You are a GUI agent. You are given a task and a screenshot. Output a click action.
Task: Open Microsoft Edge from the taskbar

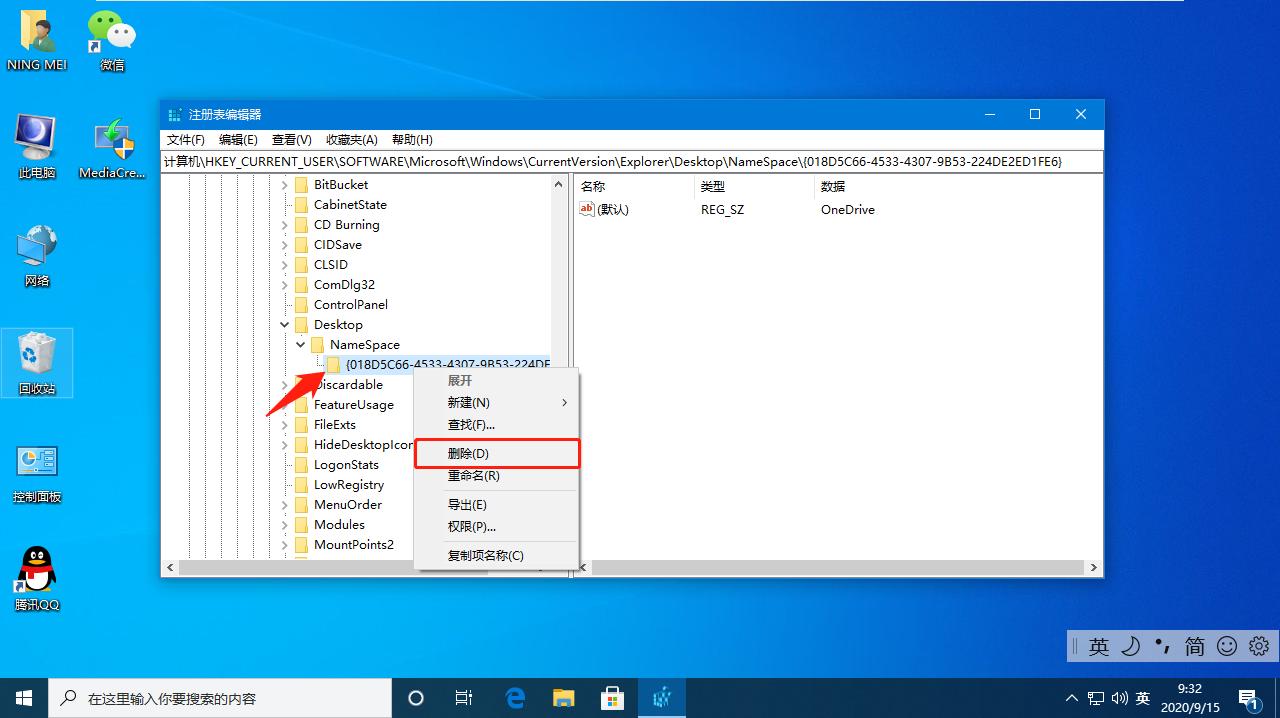tap(515, 698)
